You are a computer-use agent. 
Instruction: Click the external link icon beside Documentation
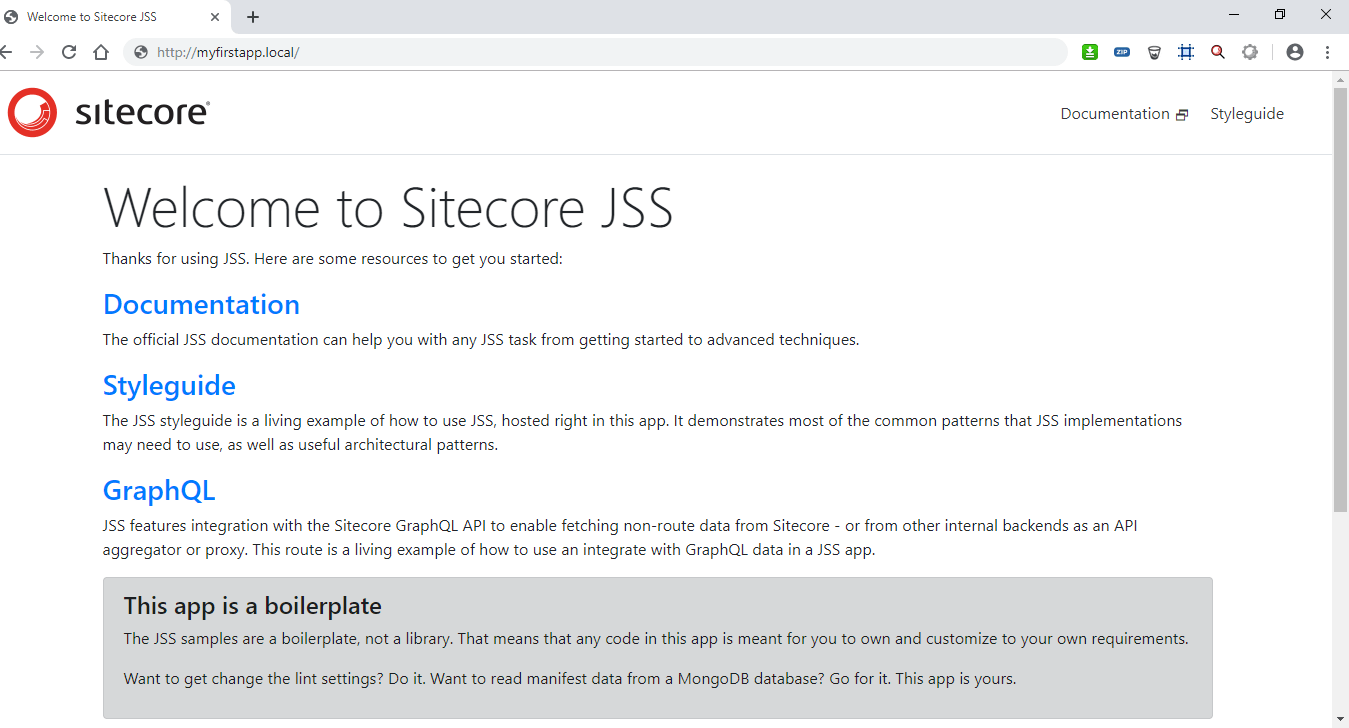click(1182, 115)
